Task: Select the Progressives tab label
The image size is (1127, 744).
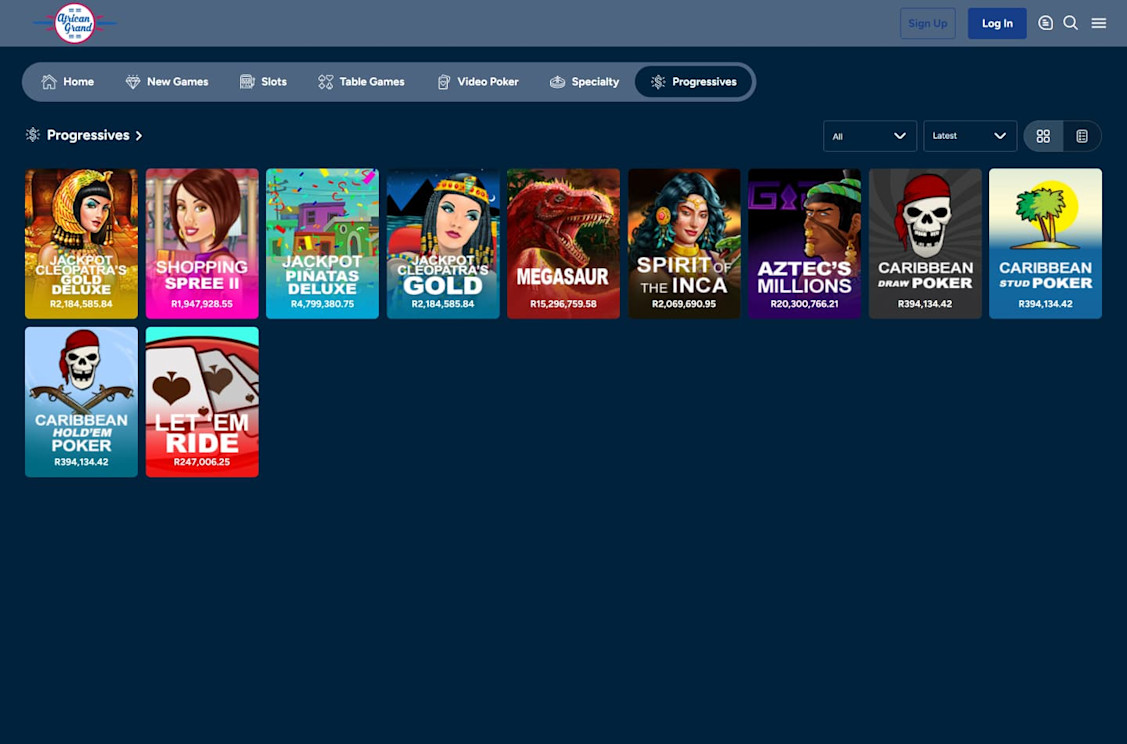Action: [x=704, y=82]
